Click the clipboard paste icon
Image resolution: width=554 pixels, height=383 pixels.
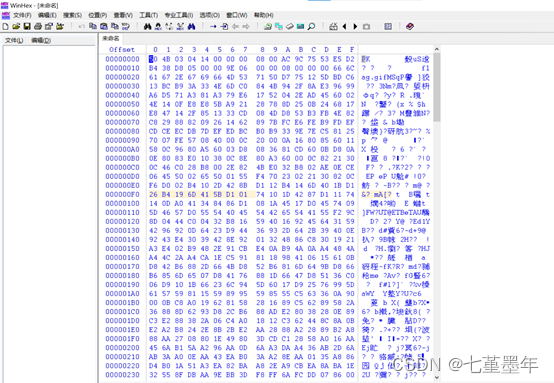click(104, 26)
